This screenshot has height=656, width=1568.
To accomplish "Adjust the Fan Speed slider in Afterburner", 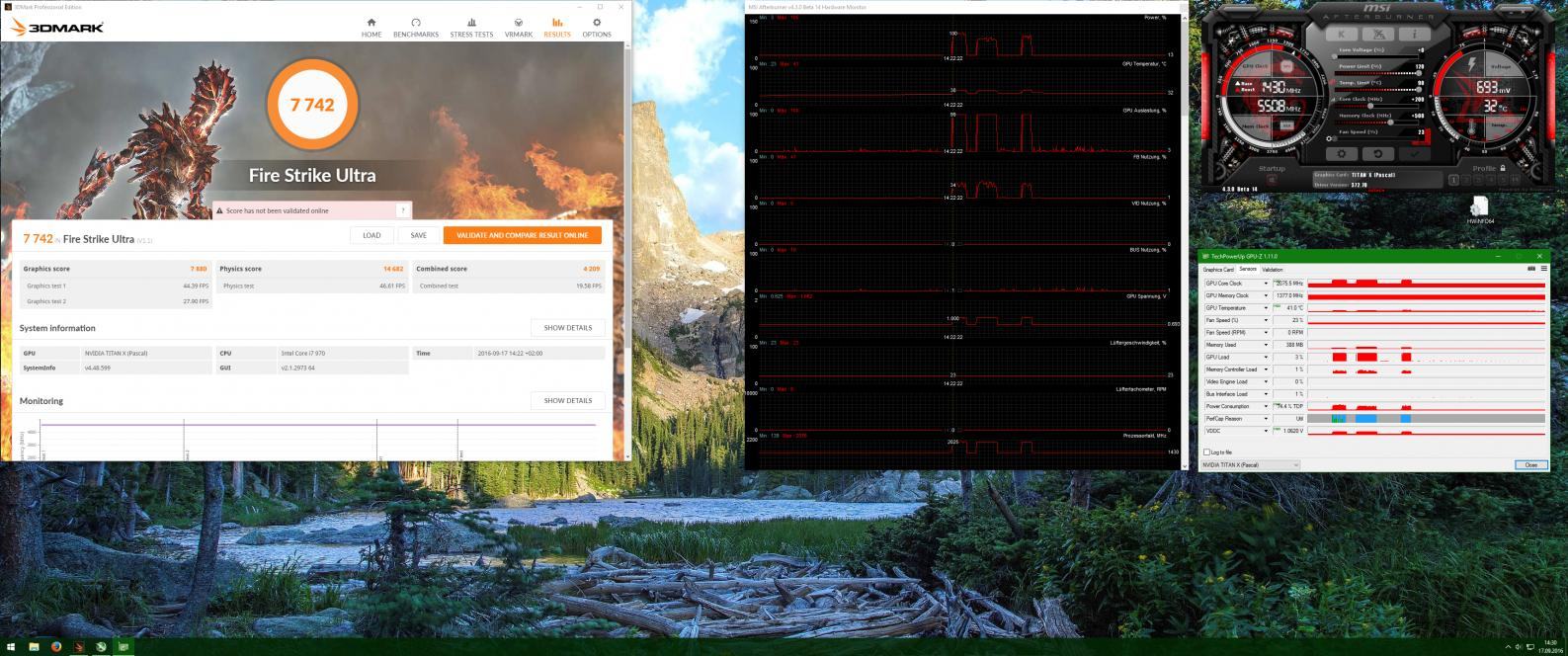I will [1378, 138].
